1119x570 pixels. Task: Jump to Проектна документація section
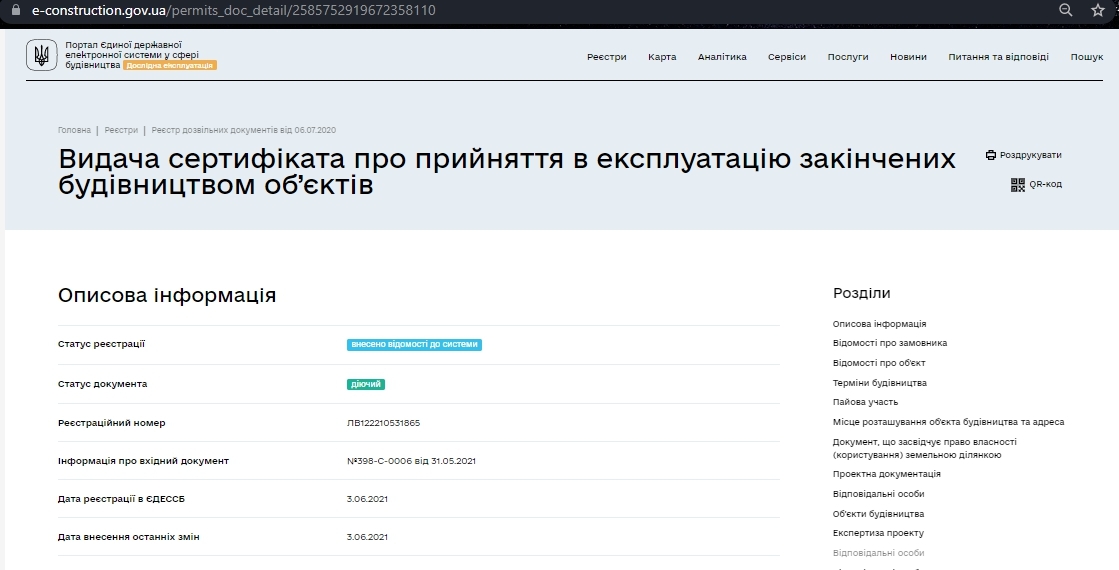pyautogui.click(x=886, y=474)
